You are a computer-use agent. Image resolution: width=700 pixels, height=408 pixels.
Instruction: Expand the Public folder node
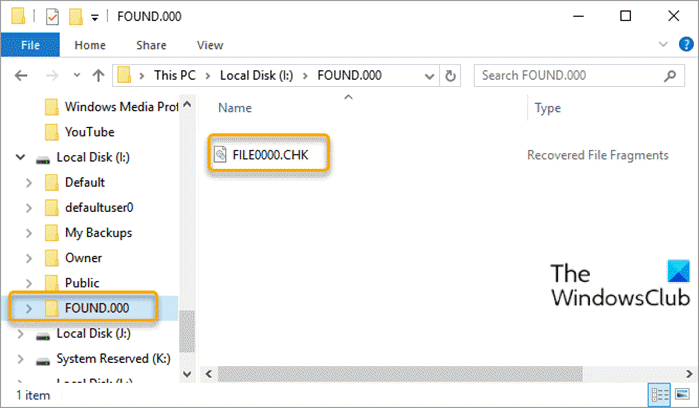click(x=29, y=283)
